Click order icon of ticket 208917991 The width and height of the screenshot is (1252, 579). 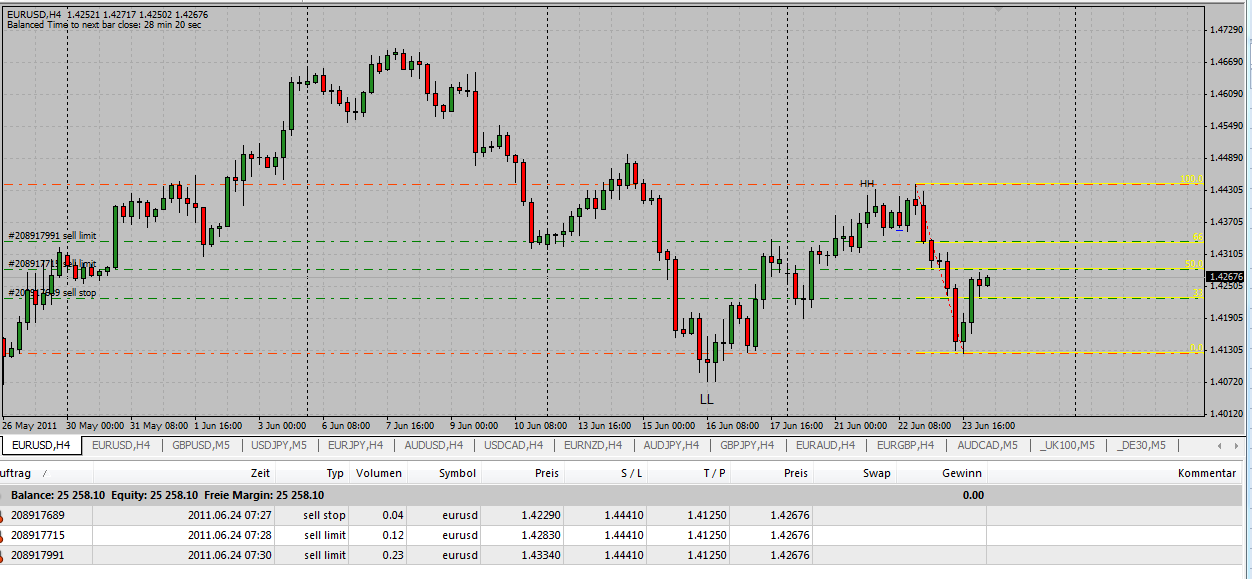[x=4, y=555]
